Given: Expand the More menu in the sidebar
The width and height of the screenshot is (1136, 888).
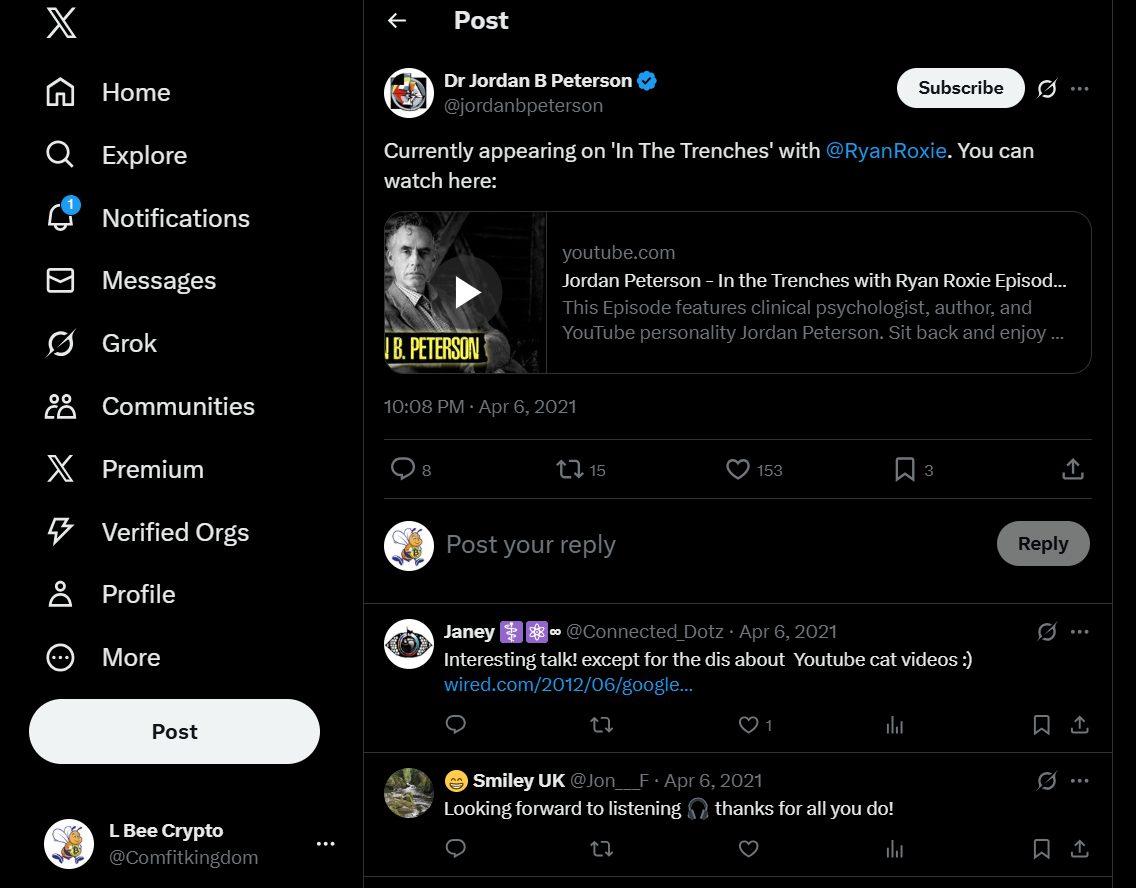Looking at the screenshot, I should 61,657.
